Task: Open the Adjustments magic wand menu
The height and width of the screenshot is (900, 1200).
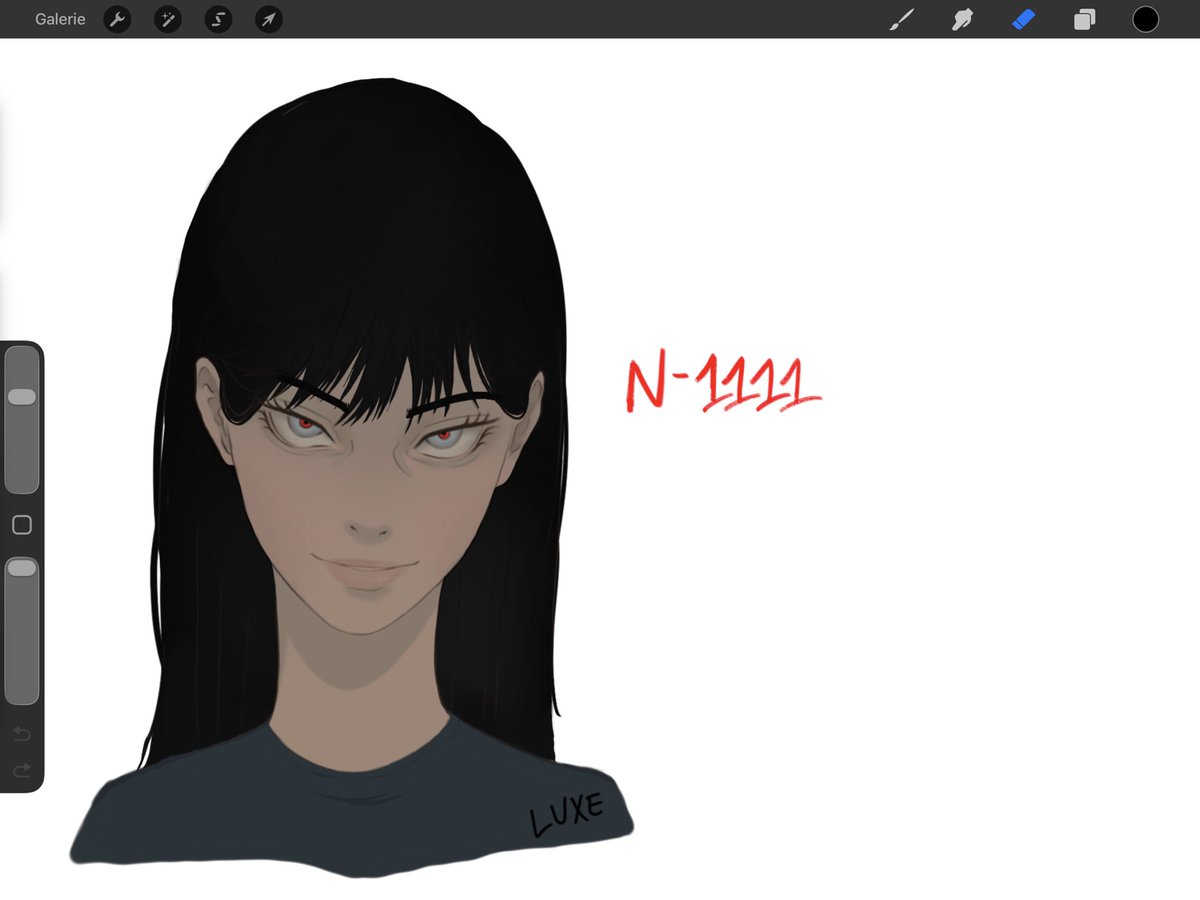Action: 168,19
